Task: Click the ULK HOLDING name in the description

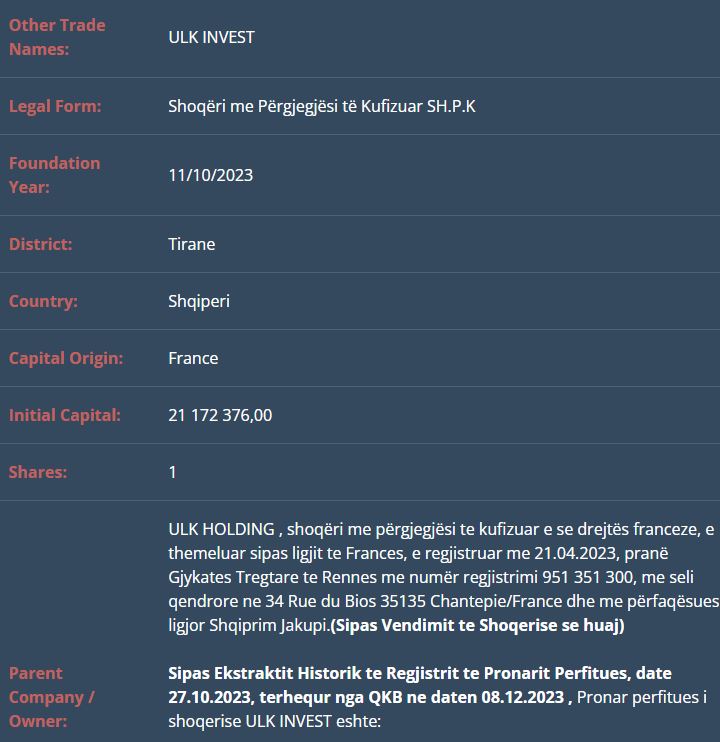Action: click(221, 529)
